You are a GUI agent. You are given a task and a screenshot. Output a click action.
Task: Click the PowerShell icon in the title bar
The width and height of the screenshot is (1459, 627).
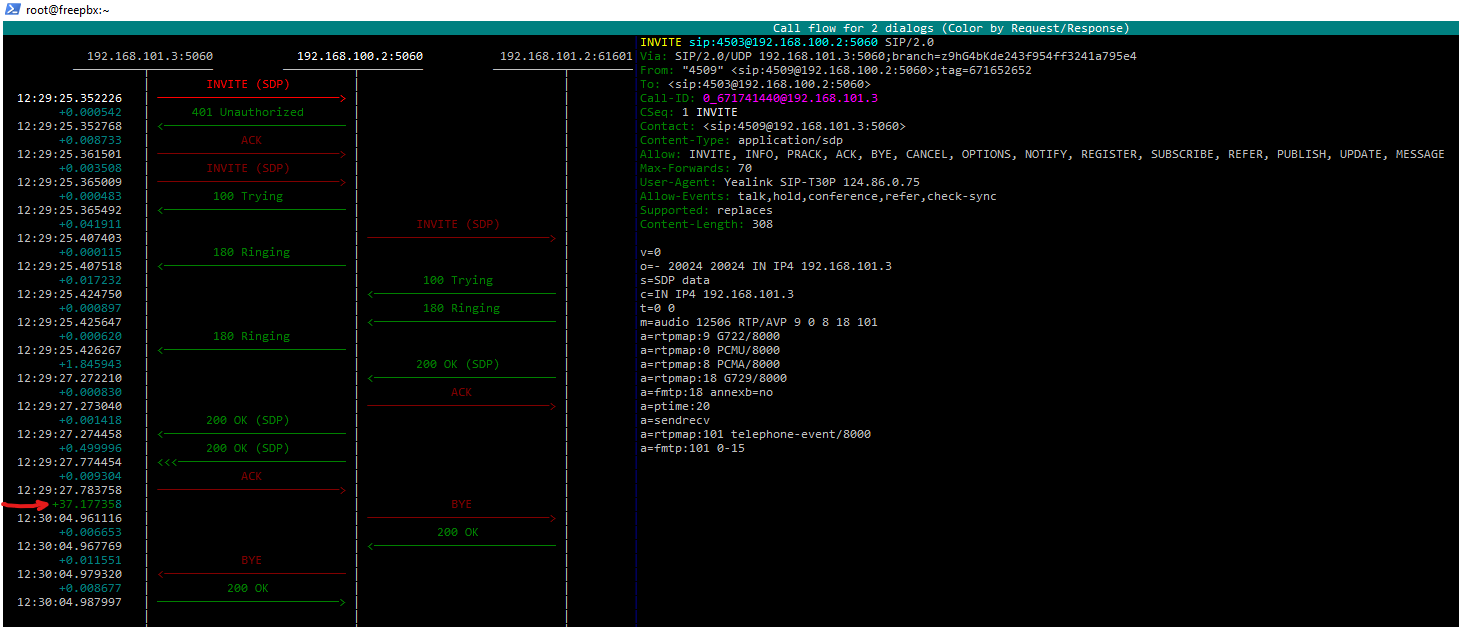[12, 9]
